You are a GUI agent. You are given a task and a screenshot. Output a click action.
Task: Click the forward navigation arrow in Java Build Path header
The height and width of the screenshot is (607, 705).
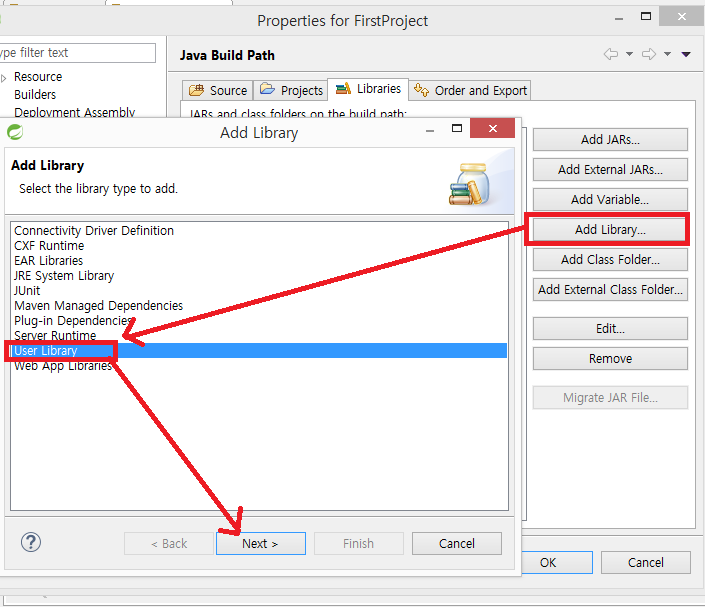click(x=649, y=54)
